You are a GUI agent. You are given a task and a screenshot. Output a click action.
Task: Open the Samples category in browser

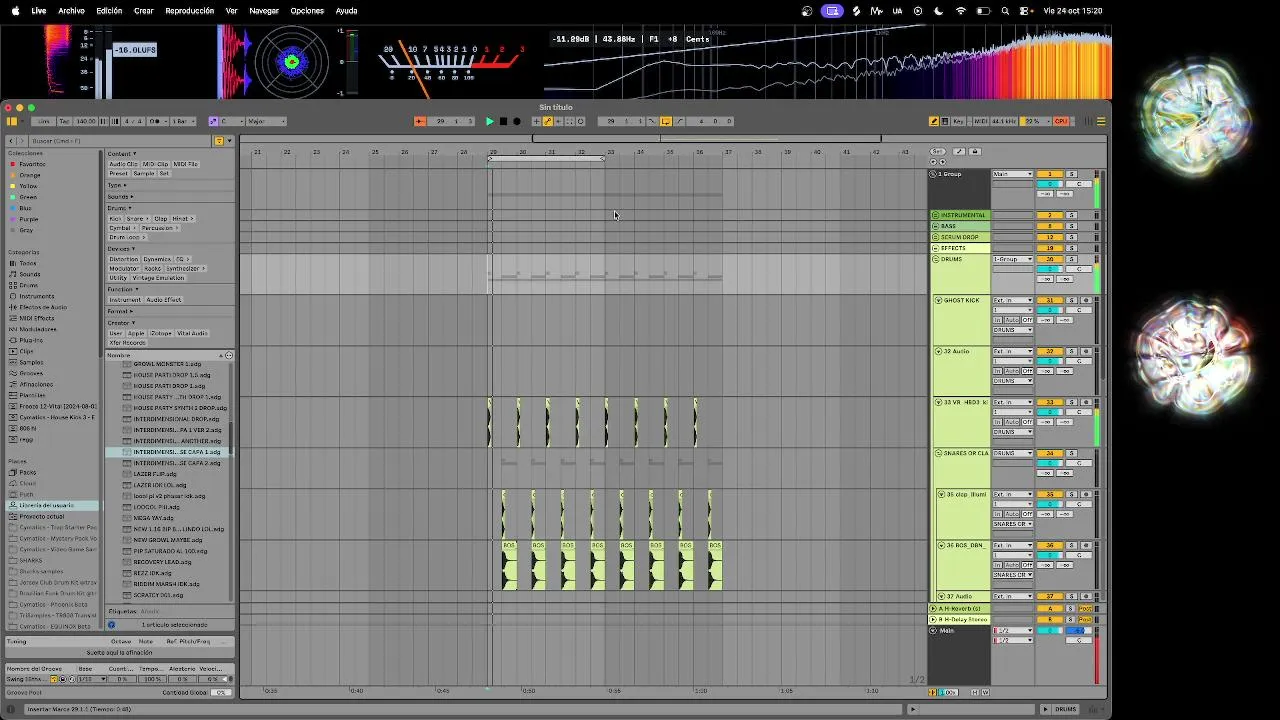click(31, 362)
